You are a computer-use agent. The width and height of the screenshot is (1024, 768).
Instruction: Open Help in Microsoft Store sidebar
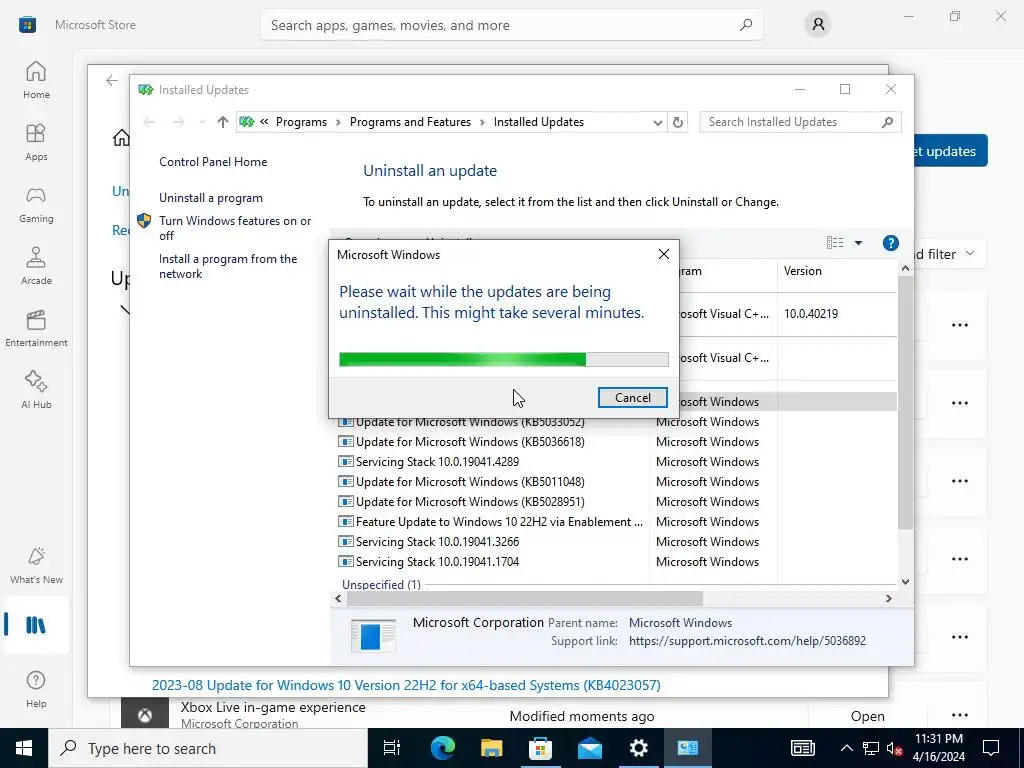pyautogui.click(x=36, y=690)
